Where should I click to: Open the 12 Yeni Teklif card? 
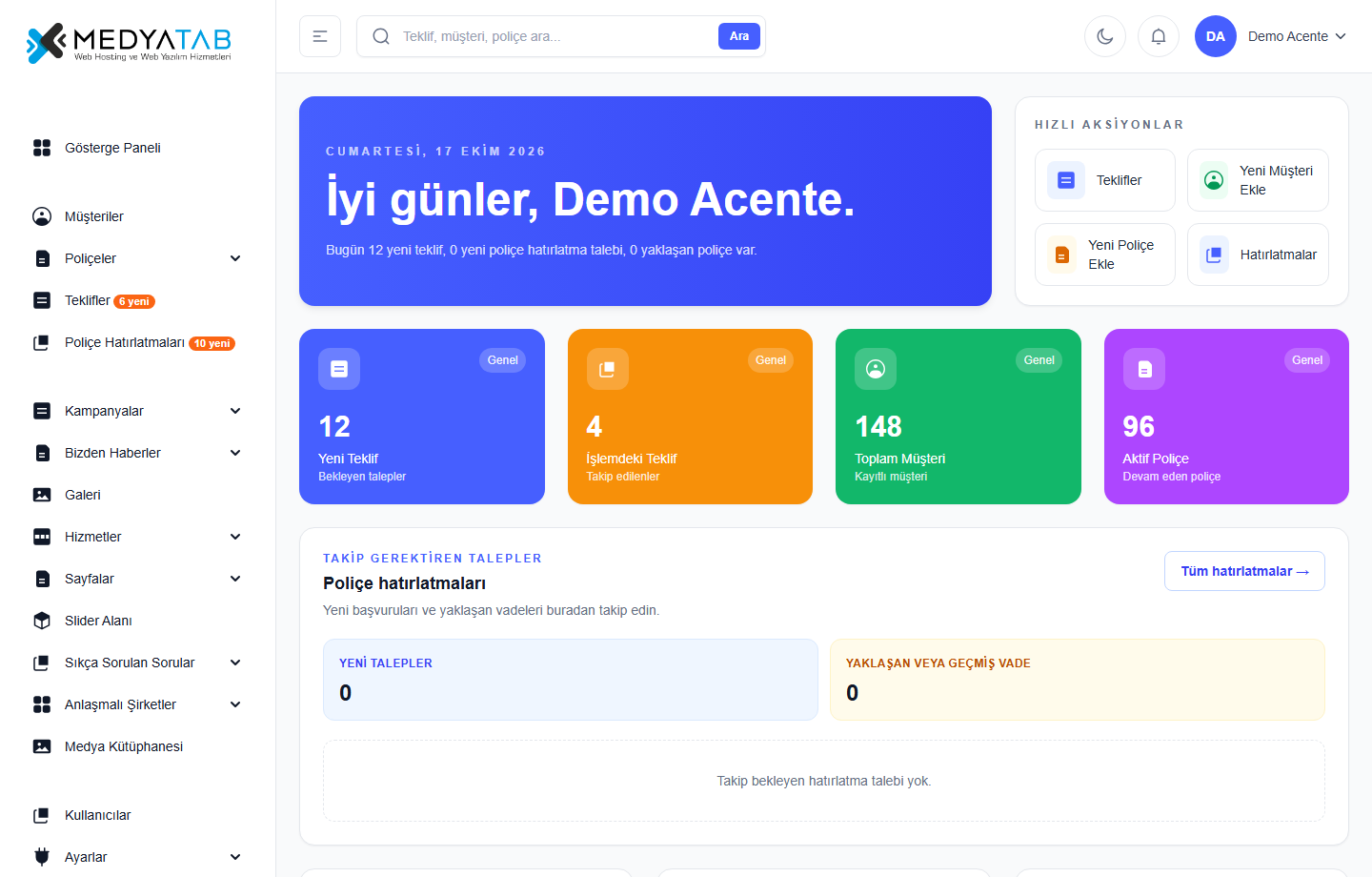[422, 417]
